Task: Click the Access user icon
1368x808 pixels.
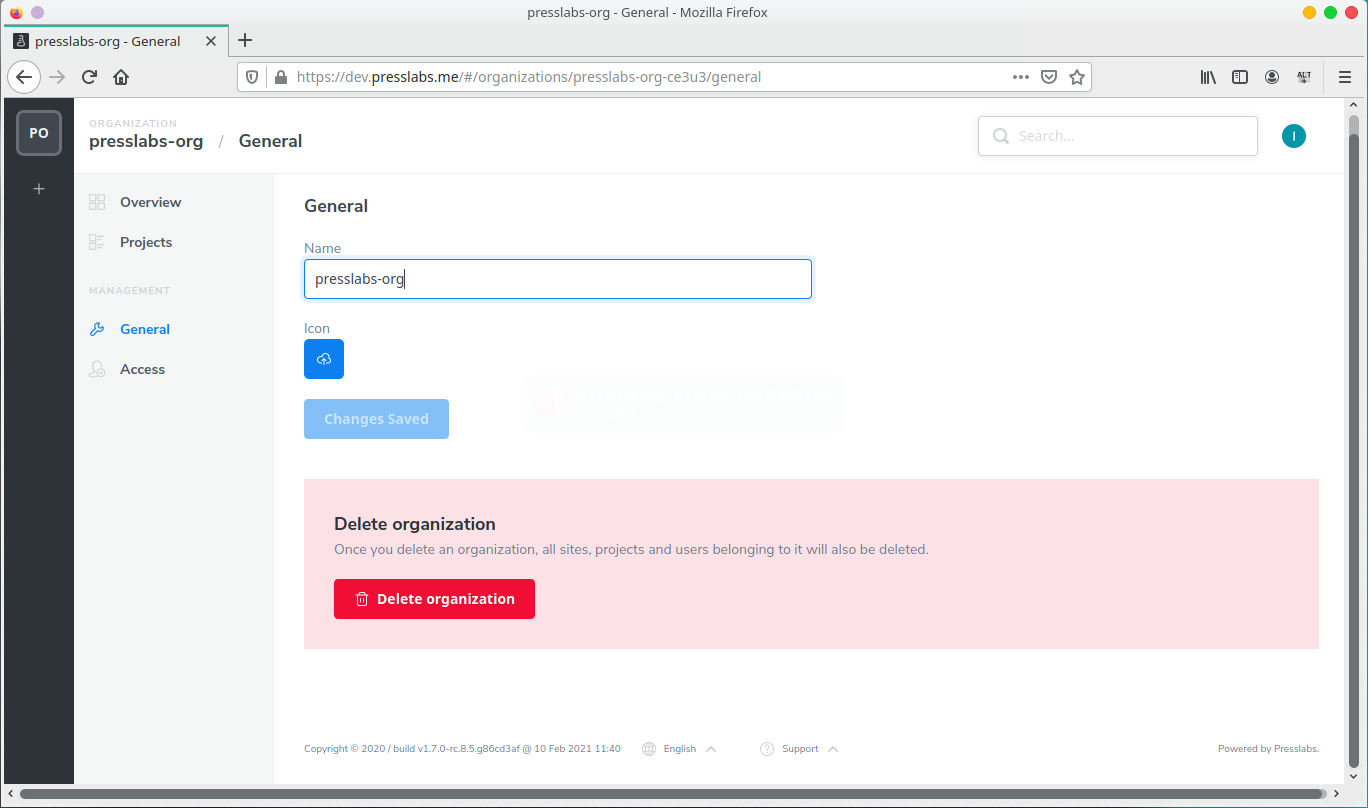Action: coord(97,369)
